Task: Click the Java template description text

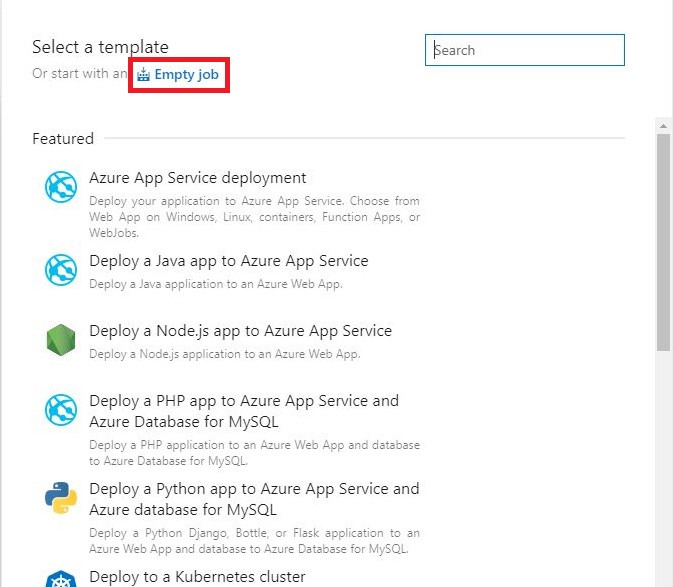Action: coord(216,284)
